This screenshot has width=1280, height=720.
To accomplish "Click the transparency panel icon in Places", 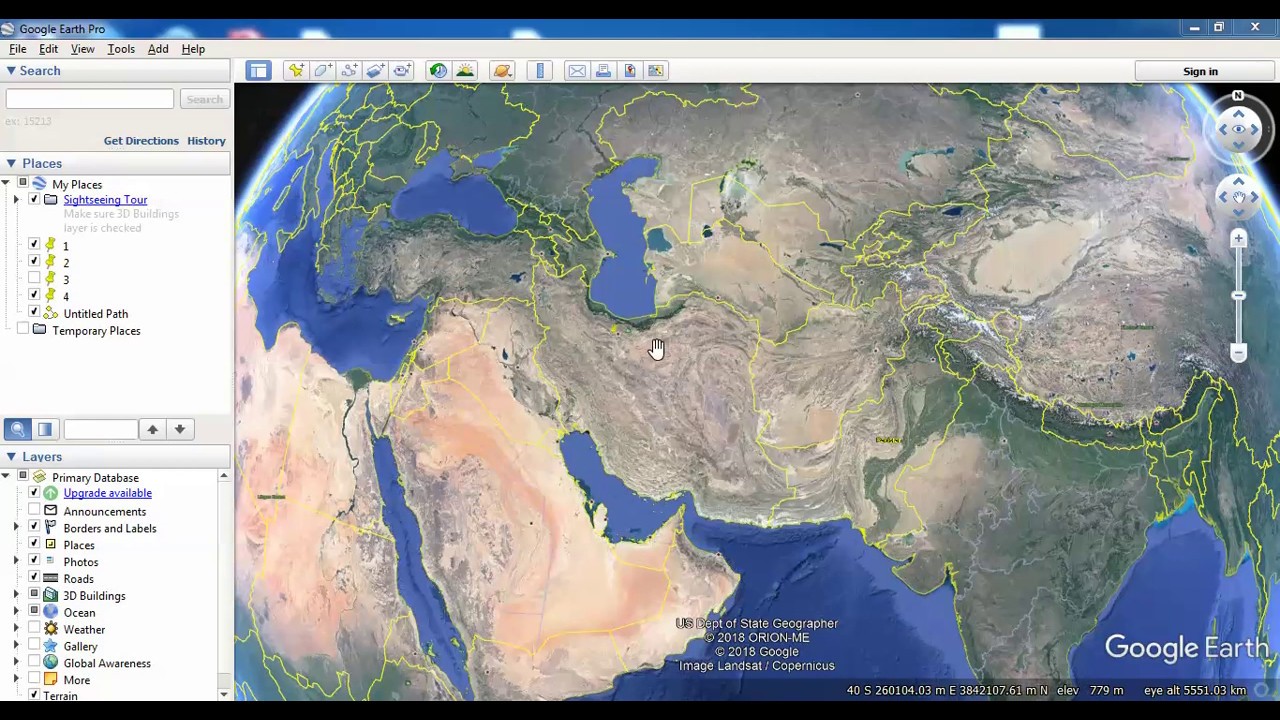I will click(45, 429).
